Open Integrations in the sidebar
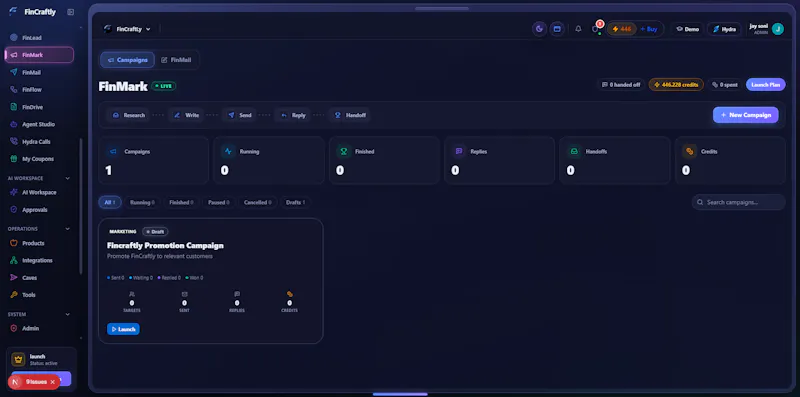The height and width of the screenshot is (397, 800). click(39, 260)
